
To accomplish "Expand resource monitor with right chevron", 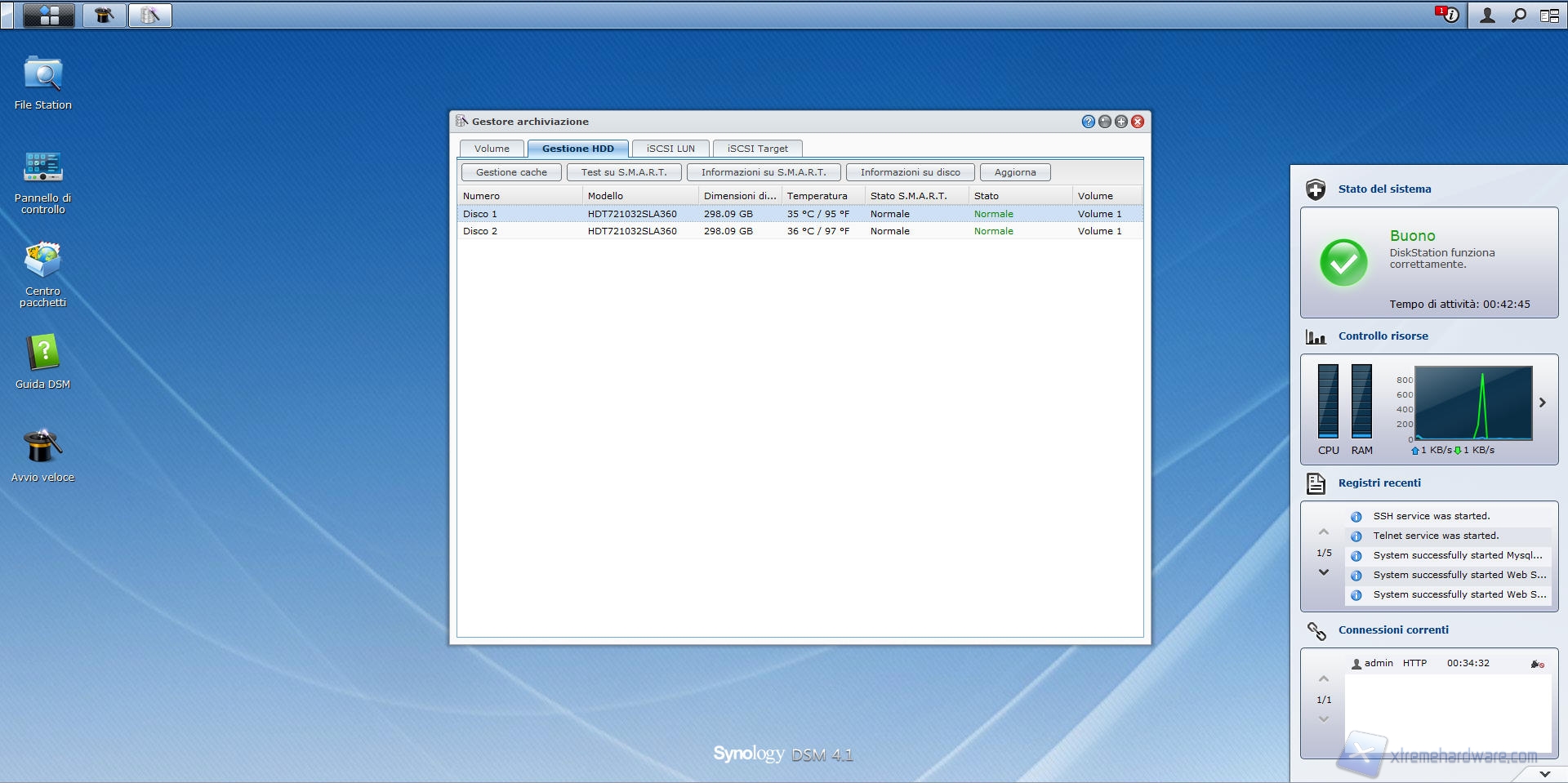I will click(1543, 403).
